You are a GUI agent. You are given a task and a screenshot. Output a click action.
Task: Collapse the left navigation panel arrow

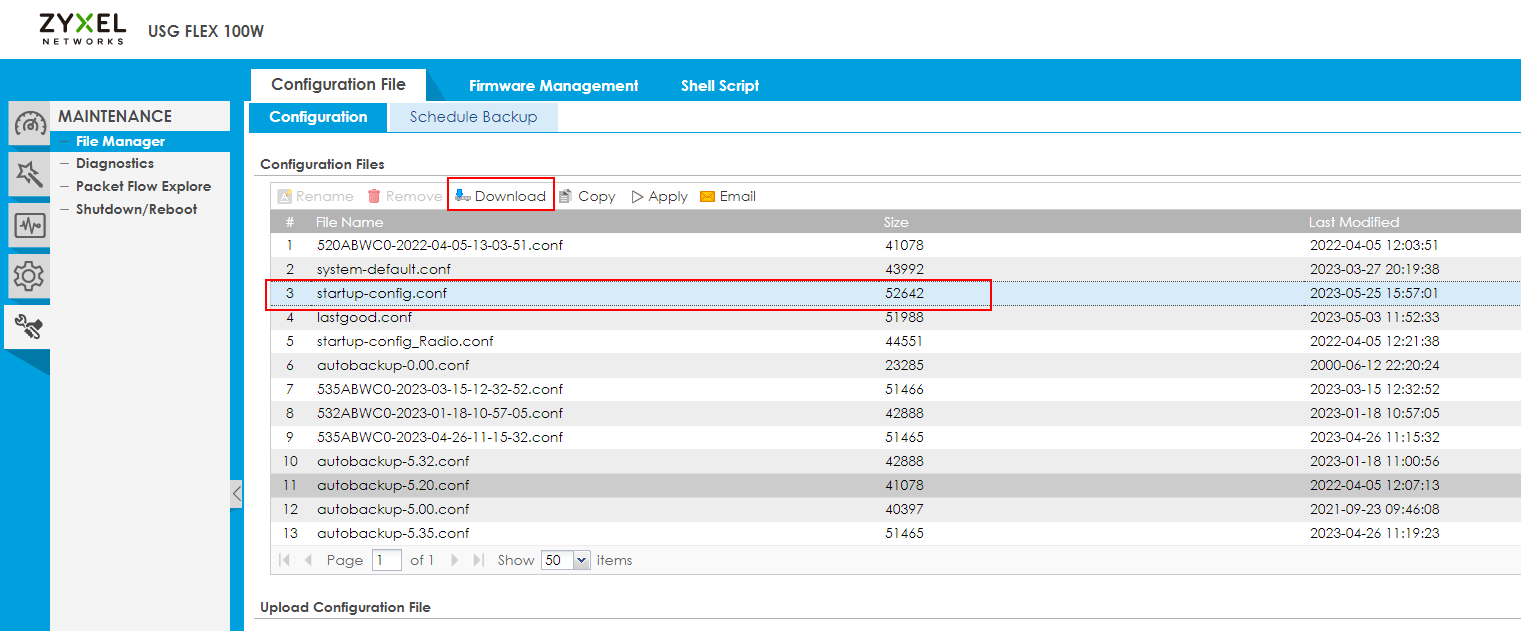click(x=236, y=493)
